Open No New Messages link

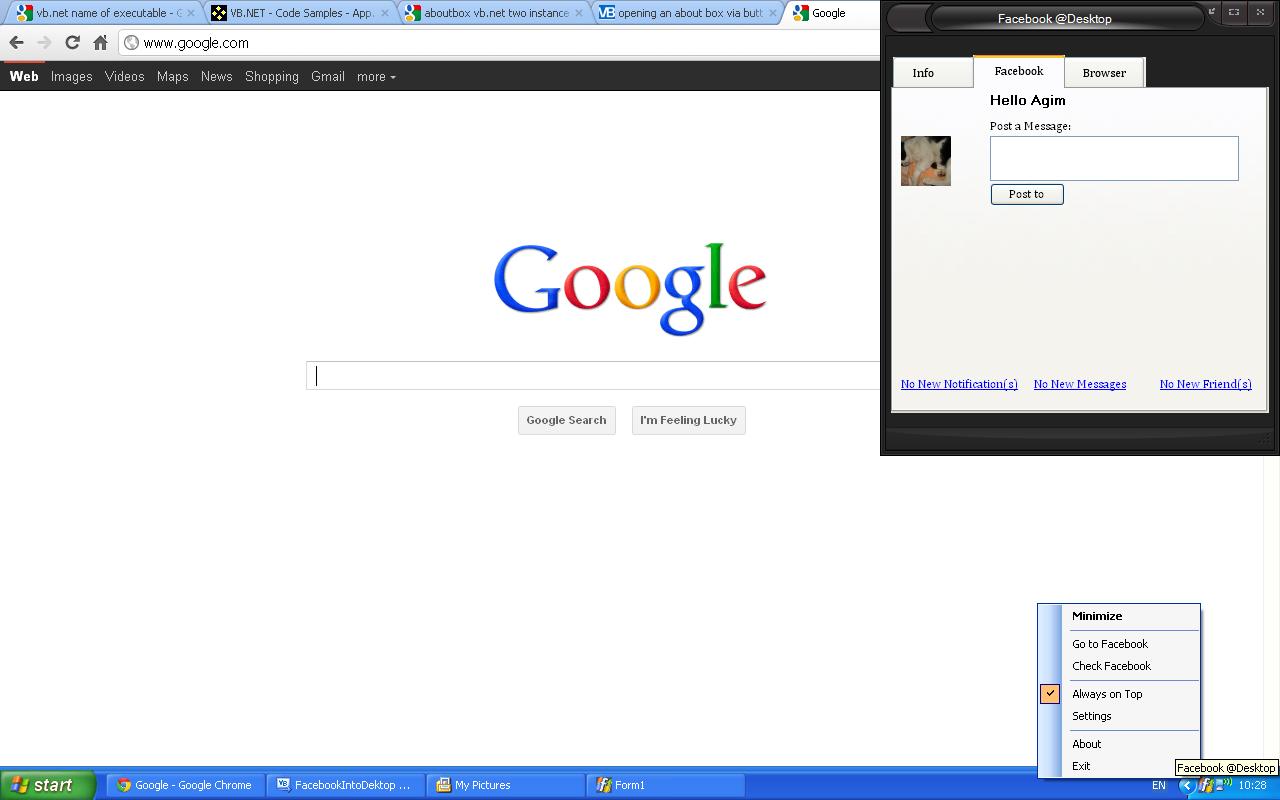point(1080,384)
